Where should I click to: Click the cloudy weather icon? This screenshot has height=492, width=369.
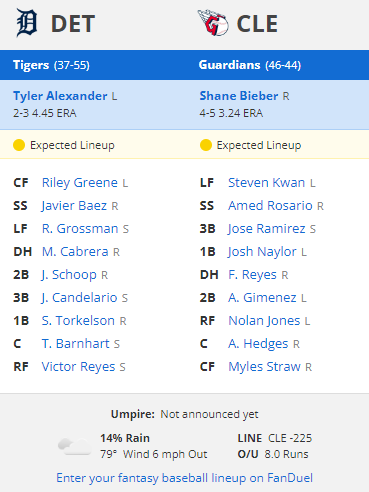pos(75,446)
